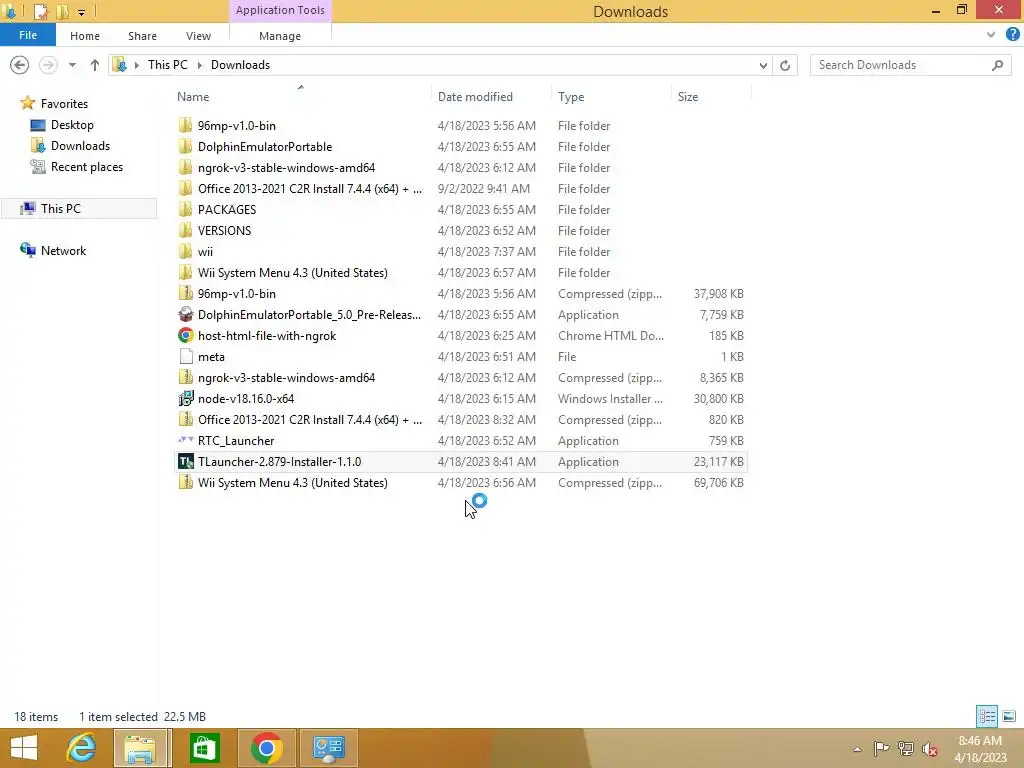
Task: Select the host-html-file-with-ngrok Chrome icon
Action: click(185, 336)
